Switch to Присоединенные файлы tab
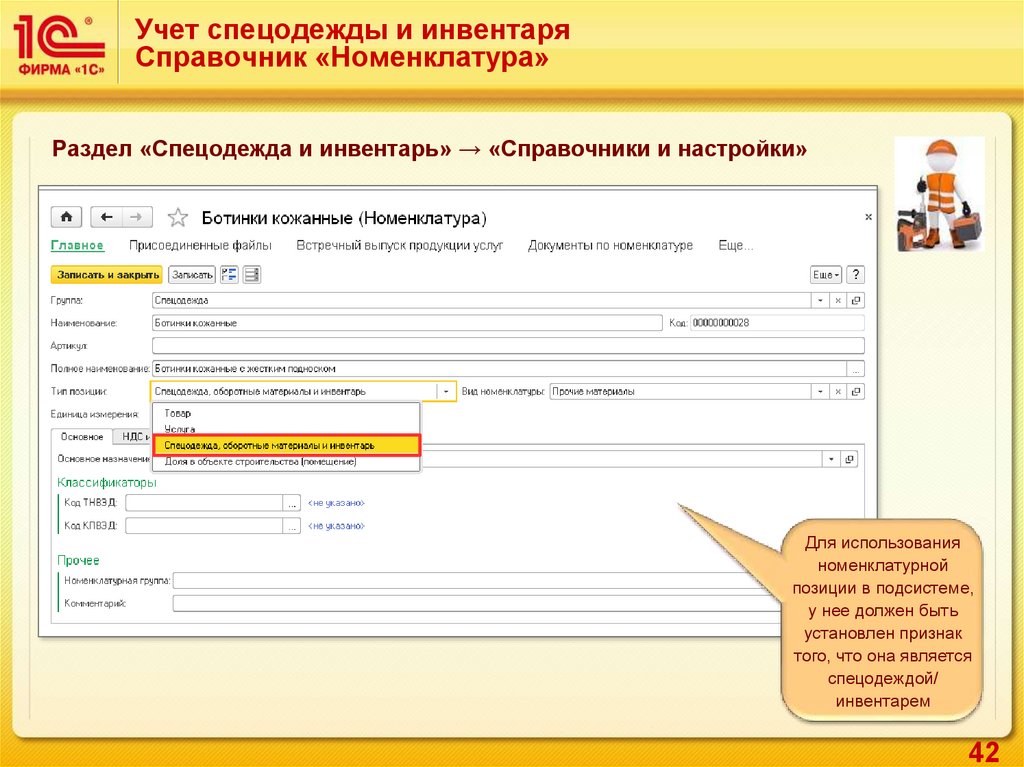1024x767 pixels. [200, 245]
